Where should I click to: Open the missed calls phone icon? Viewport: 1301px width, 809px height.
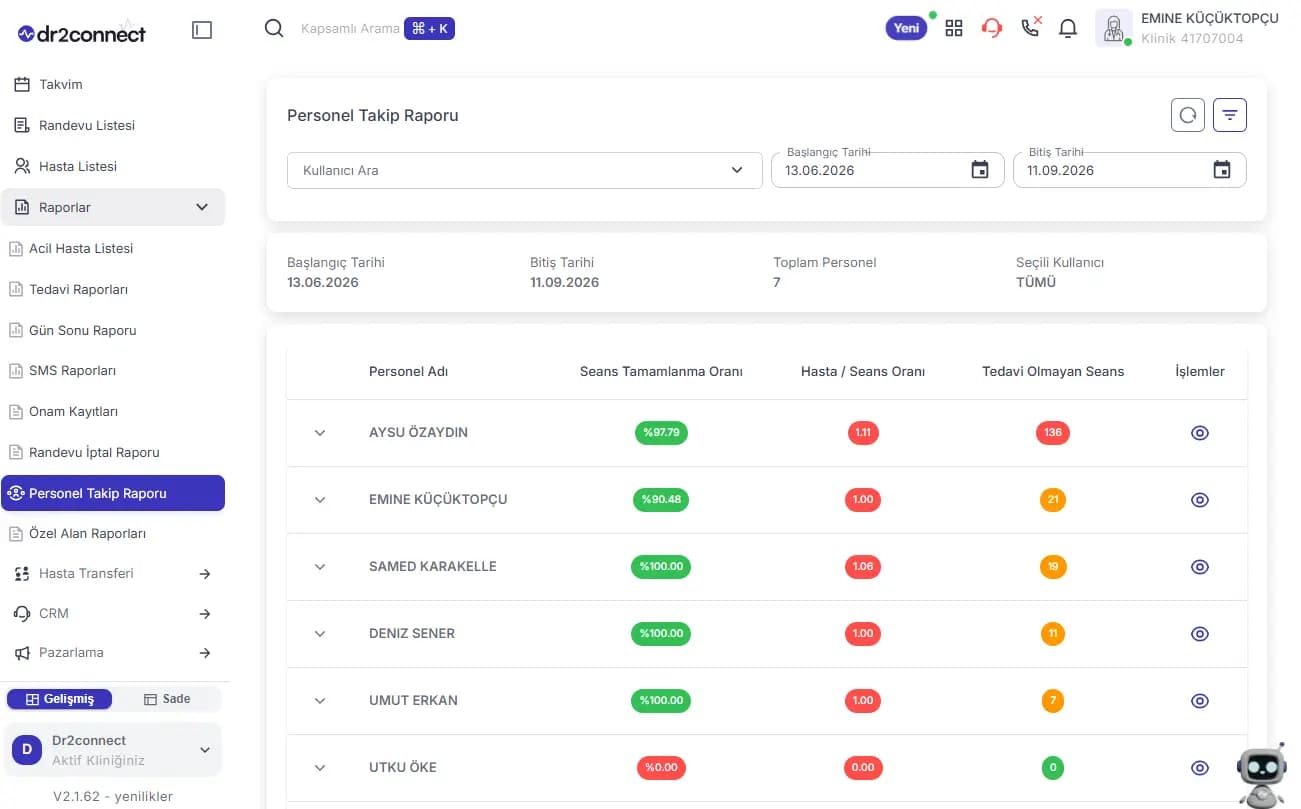click(x=1030, y=27)
